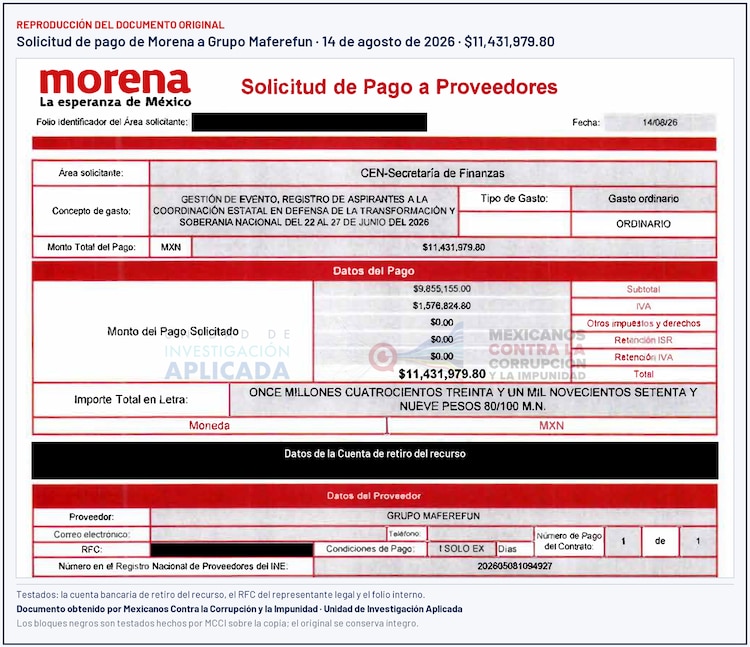Click the "Gasto ordinario" cell
750x647 pixels.
click(643, 198)
